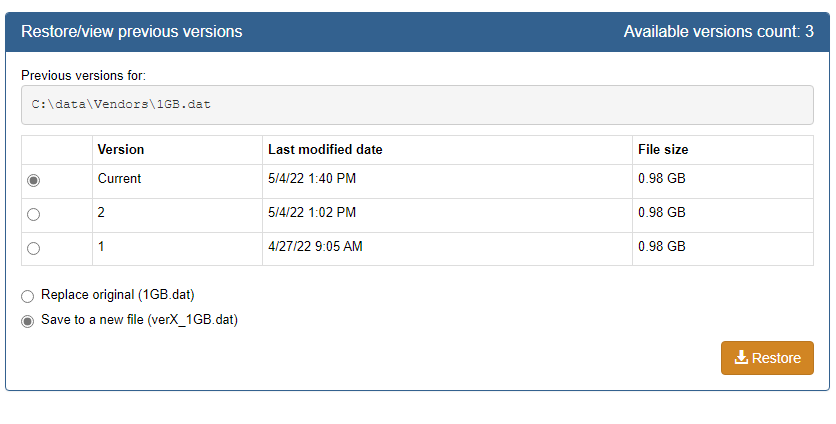Click the file size of Current version
The height and width of the screenshot is (424, 836).
pos(661,179)
